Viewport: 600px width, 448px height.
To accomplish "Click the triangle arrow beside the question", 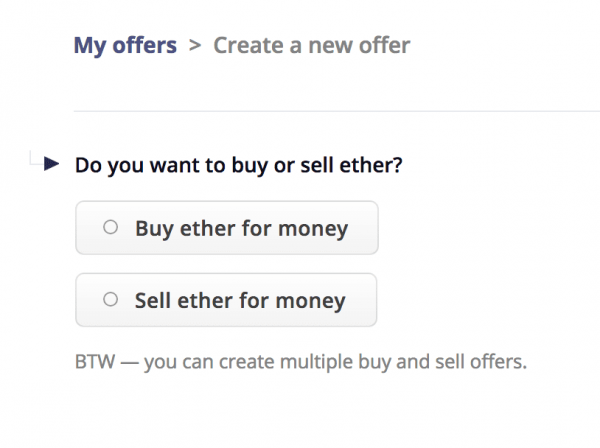I will coord(53,163).
